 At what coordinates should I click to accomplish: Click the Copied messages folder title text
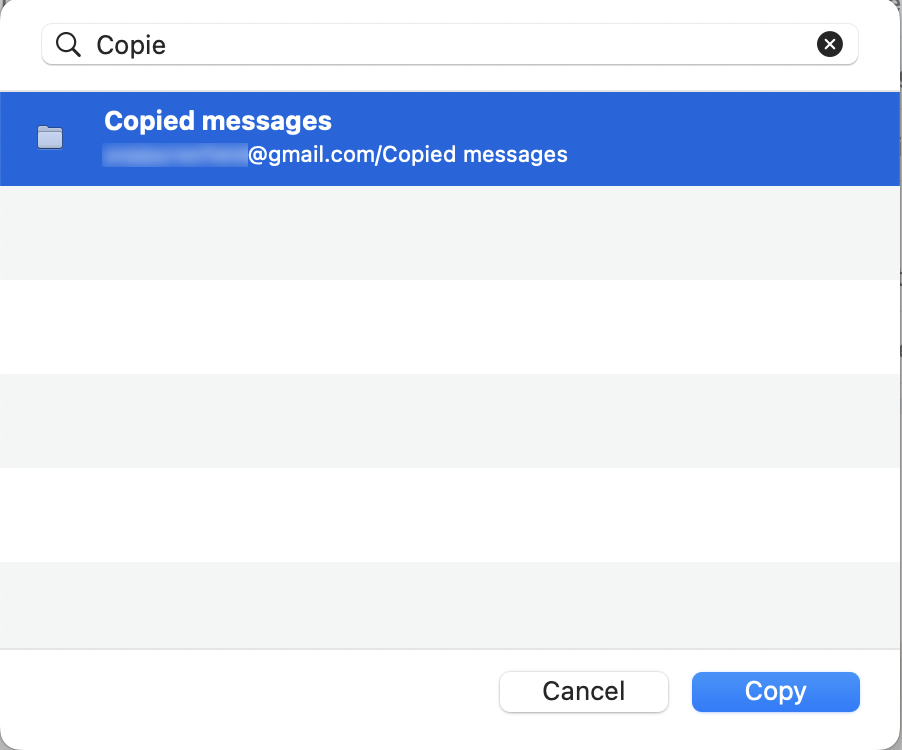(217, 120)
